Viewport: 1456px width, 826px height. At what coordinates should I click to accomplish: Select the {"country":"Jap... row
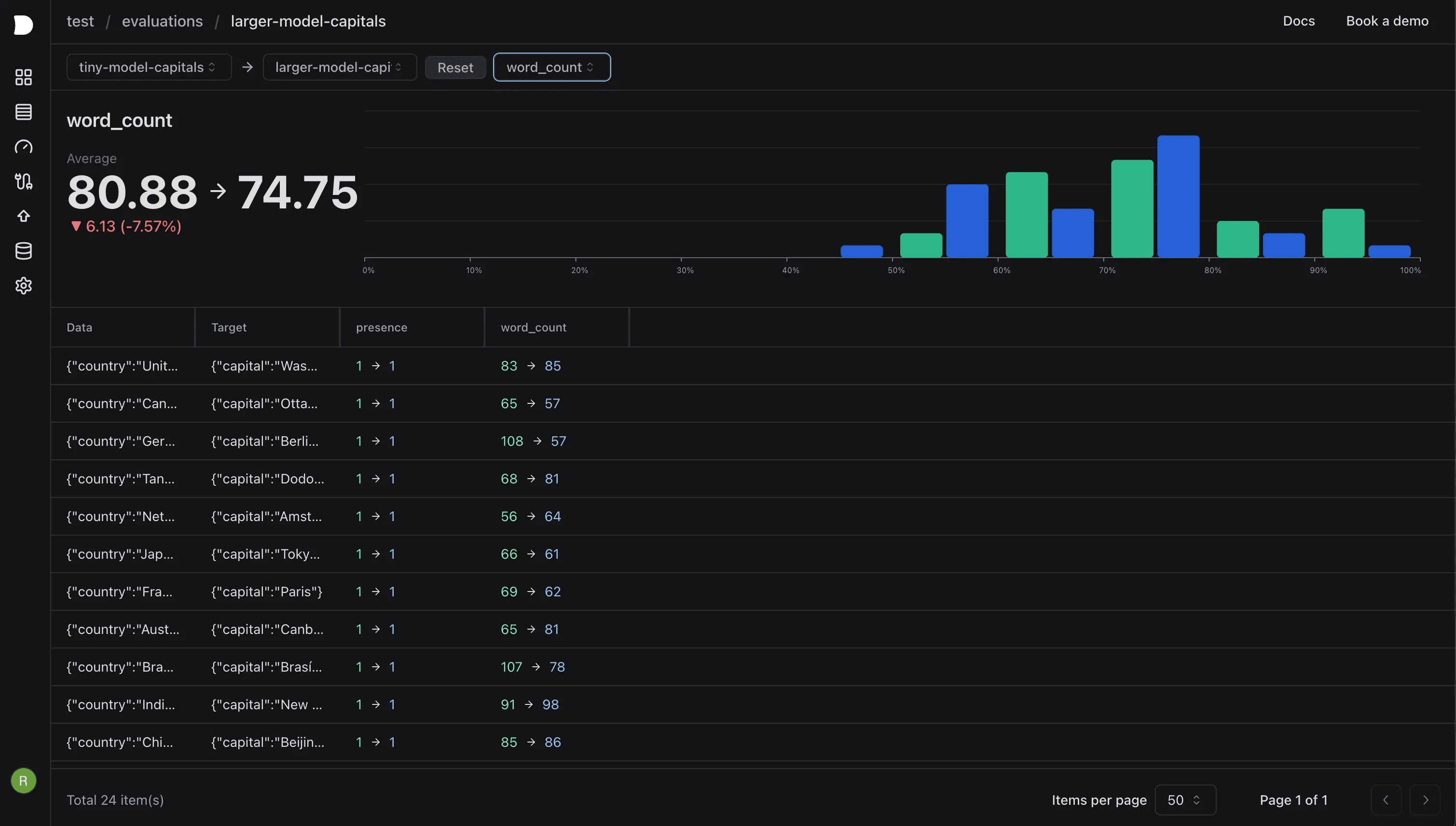[753, 554]
